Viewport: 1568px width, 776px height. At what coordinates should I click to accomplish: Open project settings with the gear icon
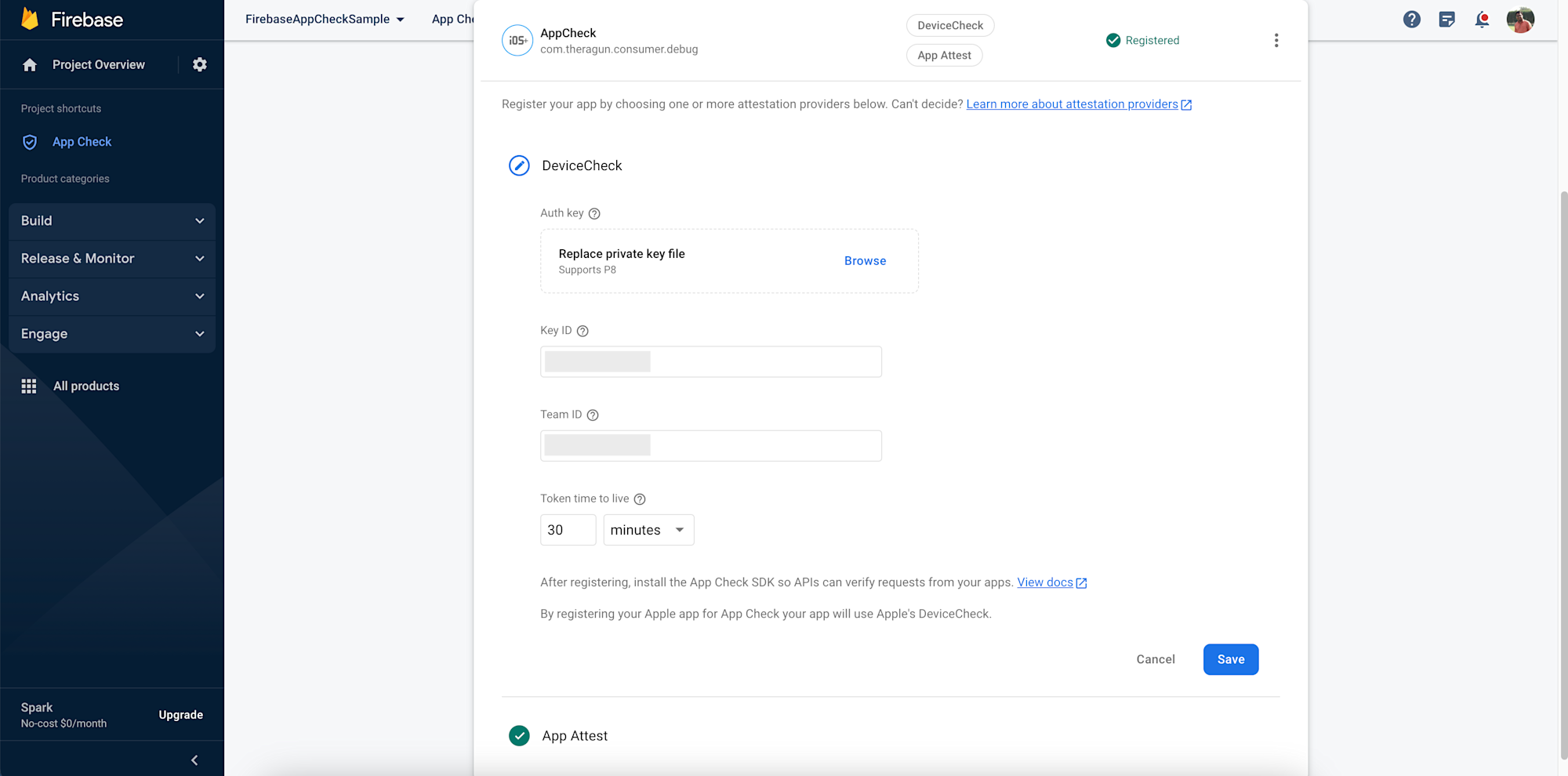click(200, 64)
